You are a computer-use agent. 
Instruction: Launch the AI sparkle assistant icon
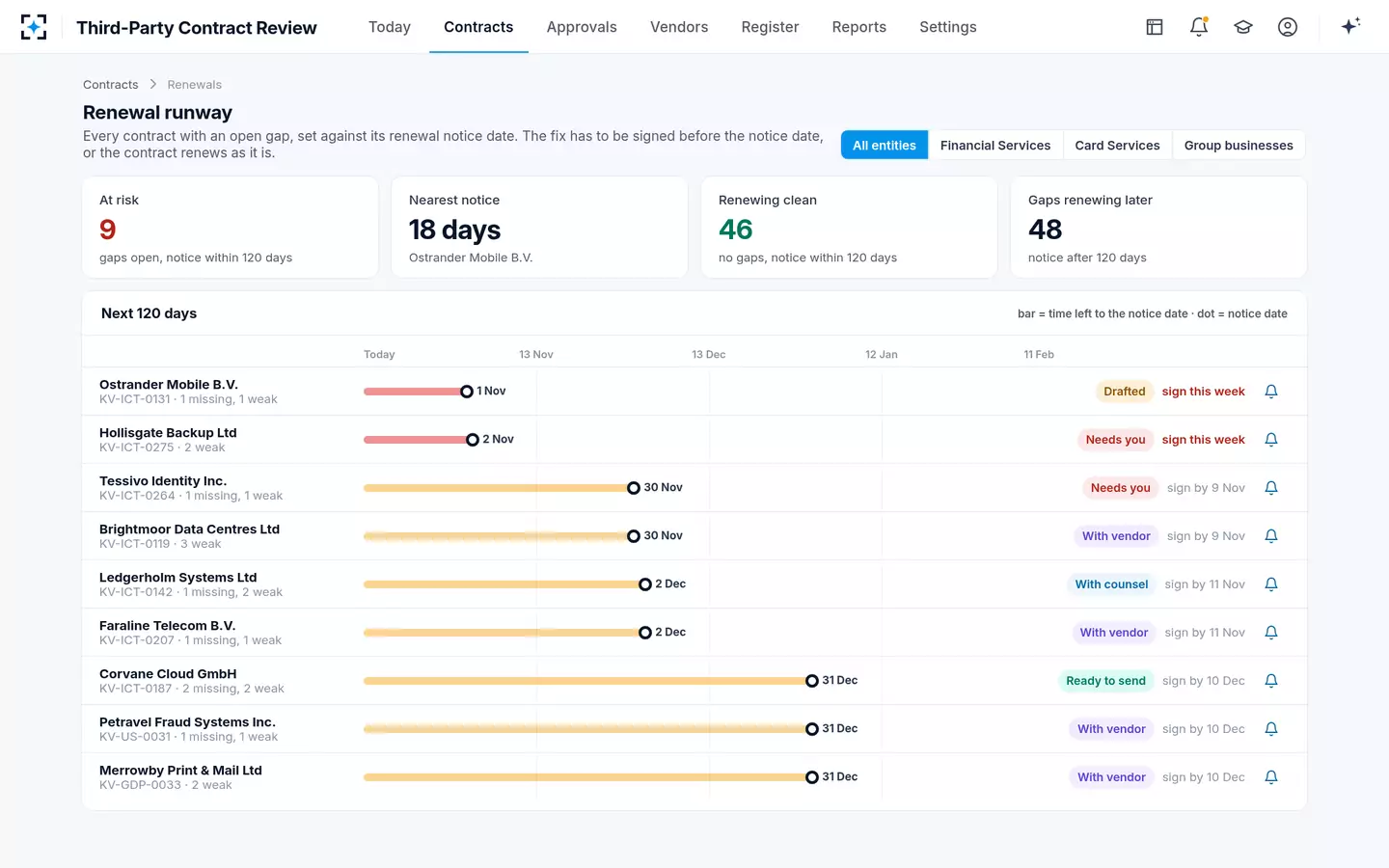(1350, 26)
